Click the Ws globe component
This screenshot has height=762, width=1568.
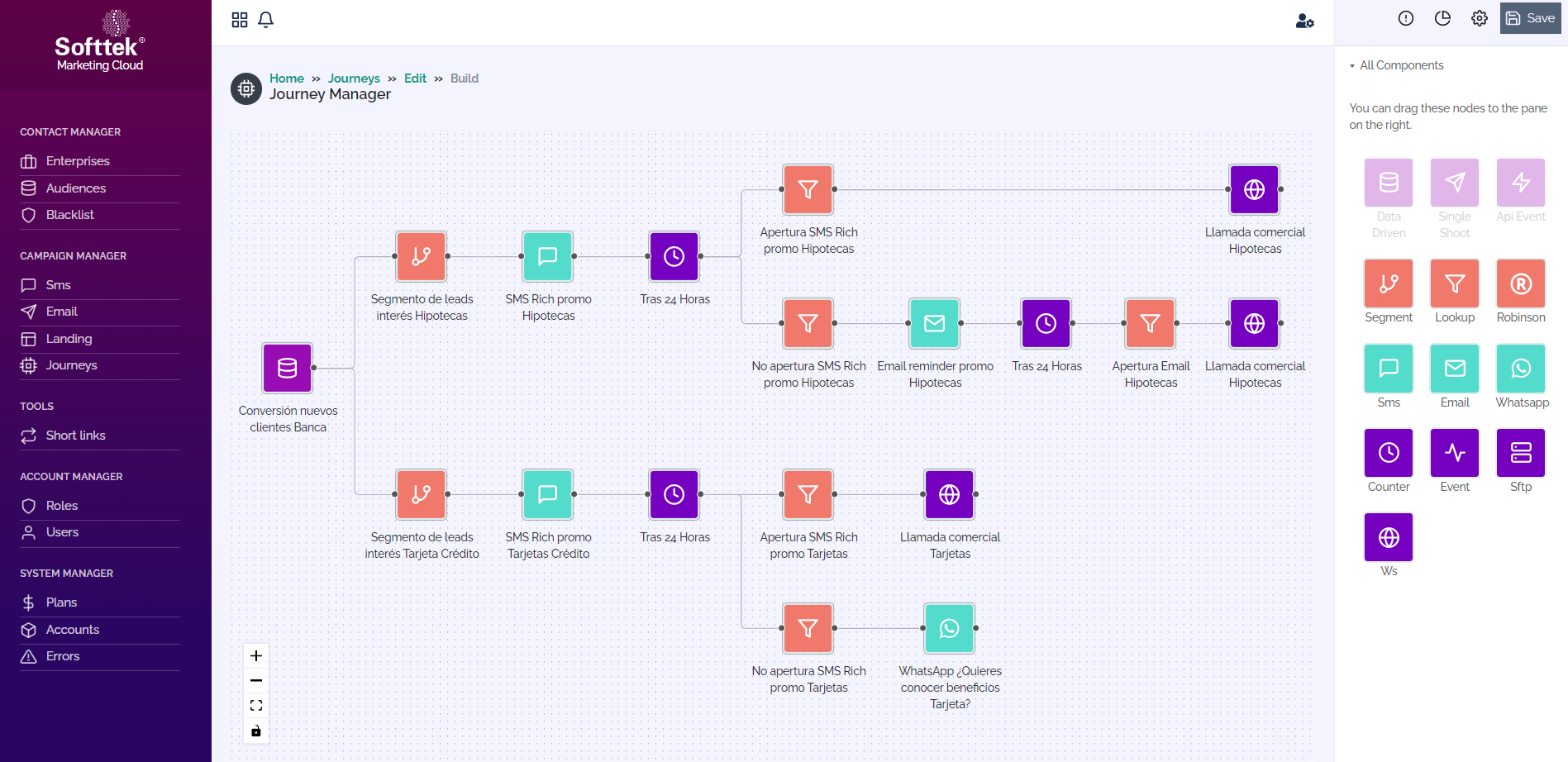[x=1388, y=537]
